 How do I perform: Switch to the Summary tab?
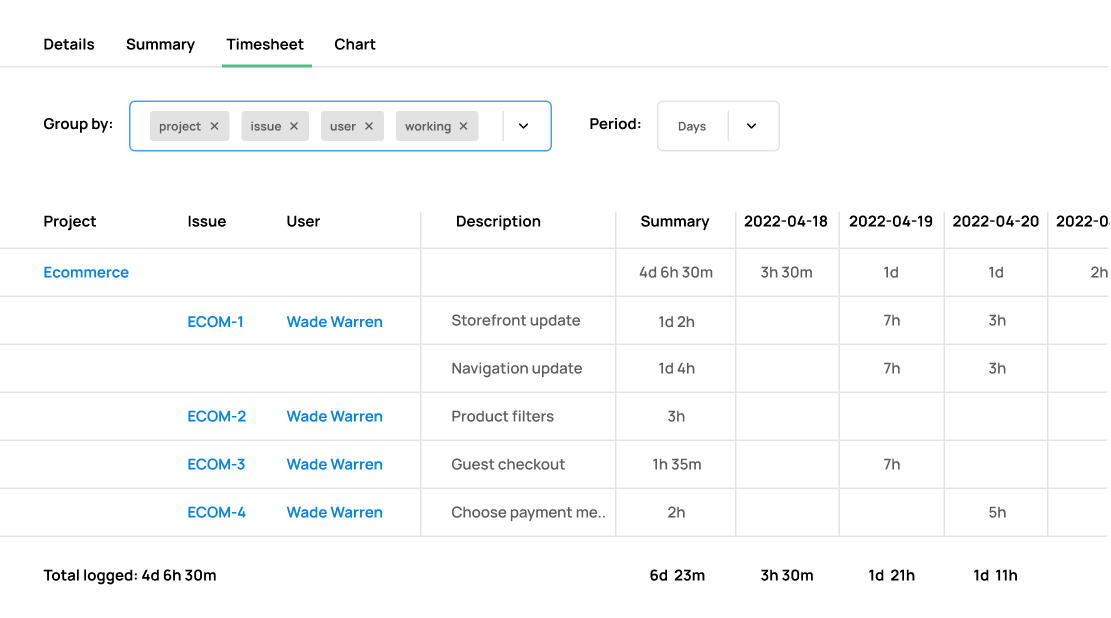click(x=160, y=44)
